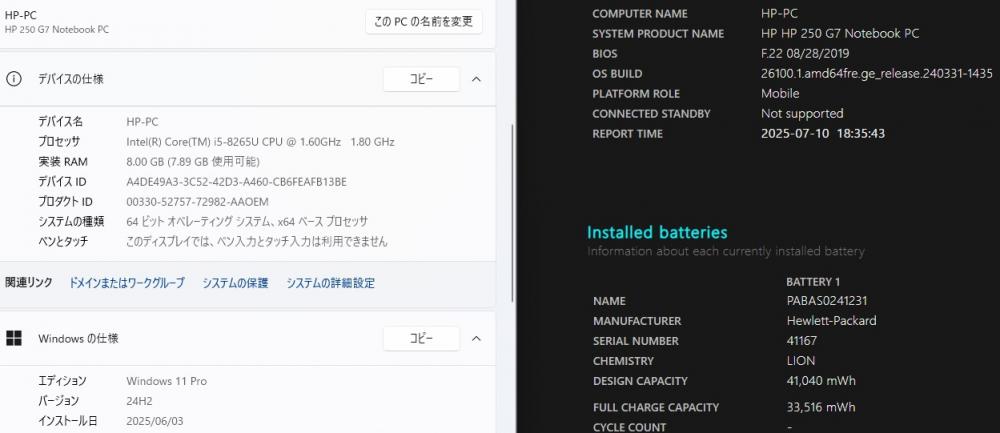Click the COMPUTER NAME label in report
1000x433 pixels.
click(640, 13)
